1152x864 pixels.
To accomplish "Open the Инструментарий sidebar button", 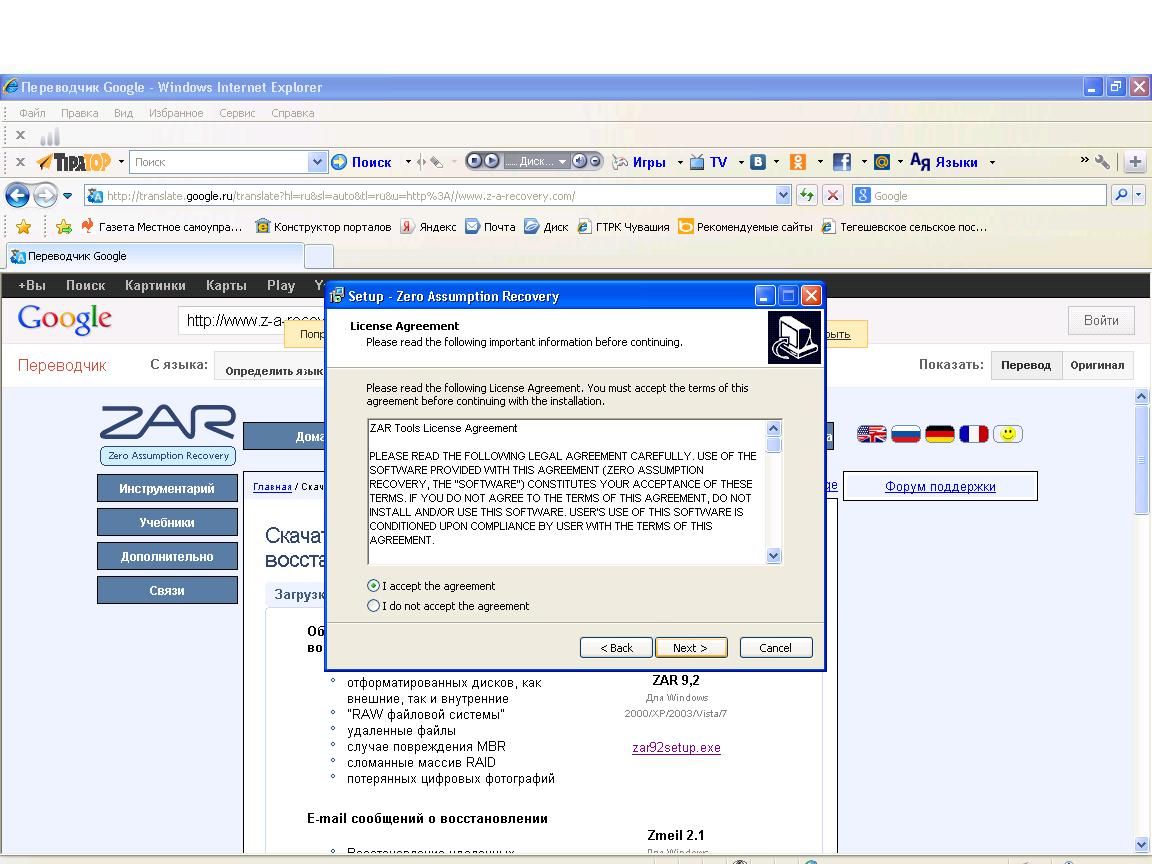I will coord(168,489).
